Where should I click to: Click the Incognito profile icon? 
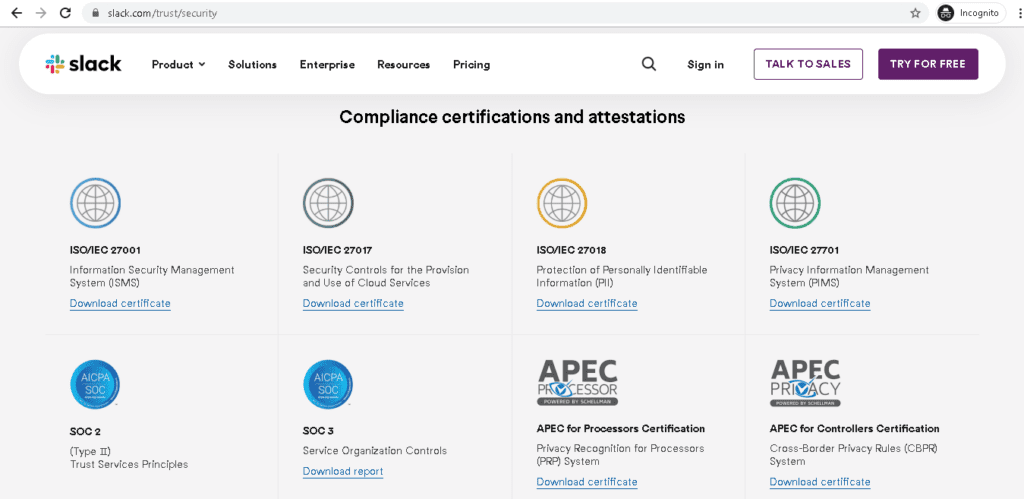coord(946,13)
